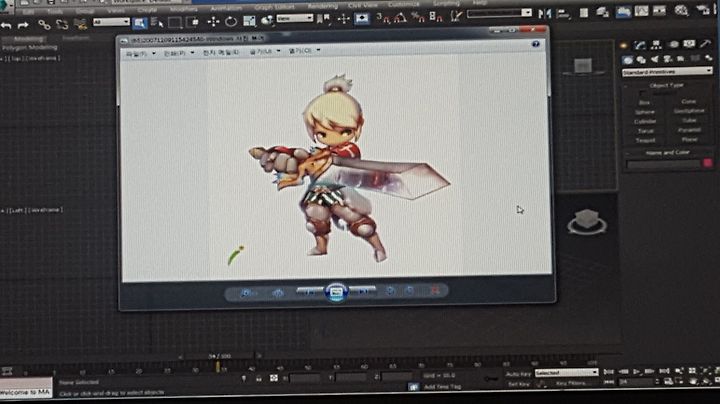Screen dimensions: 720x404
Task: Click the ViewCube in the viewport
Action: [587, 222]
